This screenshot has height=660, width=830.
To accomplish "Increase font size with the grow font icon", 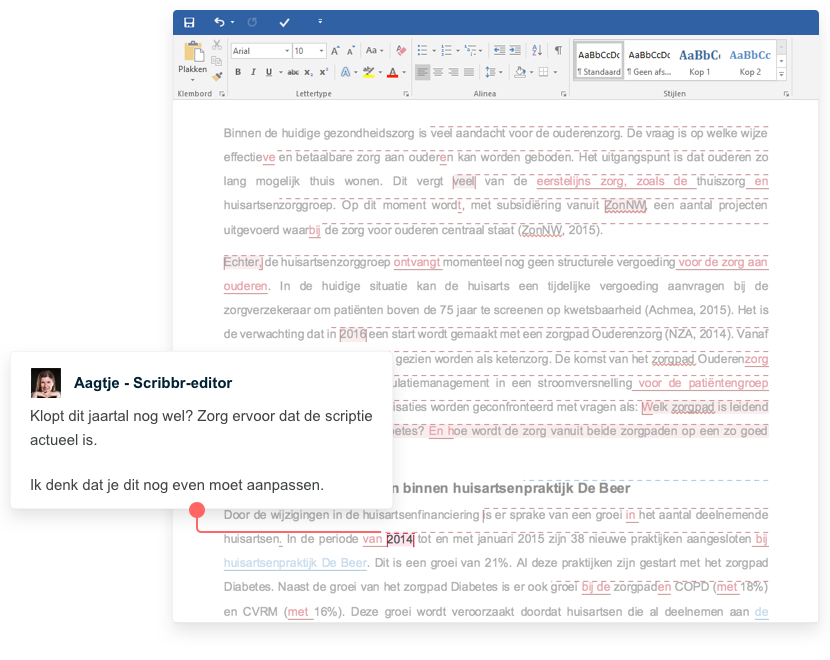I will (335, 51).
